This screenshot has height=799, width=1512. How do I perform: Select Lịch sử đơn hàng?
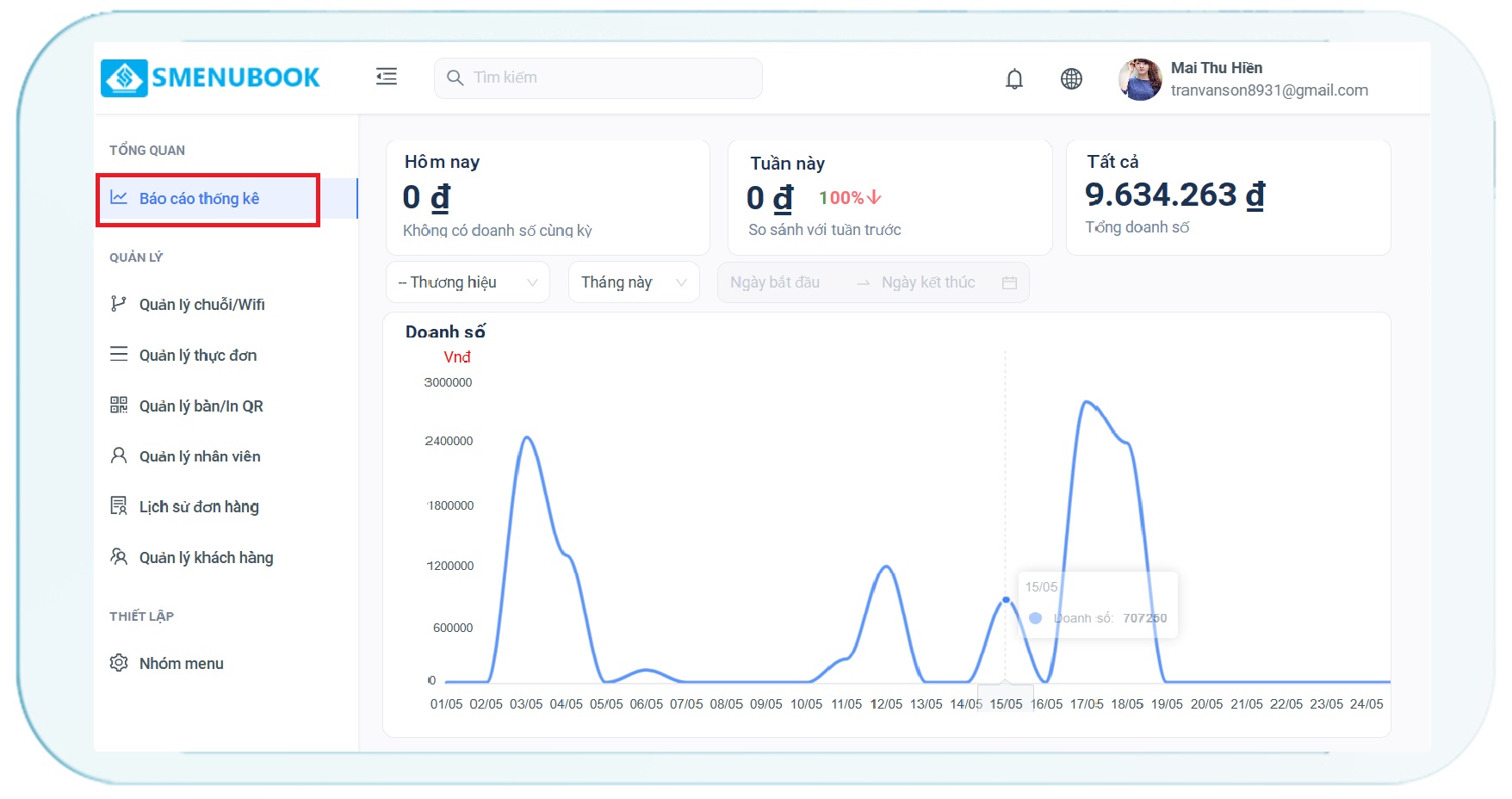pos(199,507)
